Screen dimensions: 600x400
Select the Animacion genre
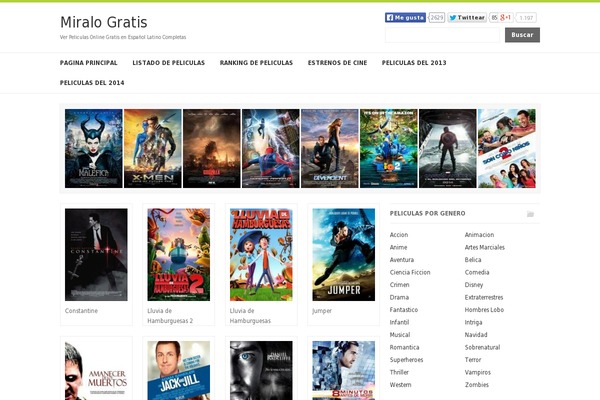(x=479, y=235)
